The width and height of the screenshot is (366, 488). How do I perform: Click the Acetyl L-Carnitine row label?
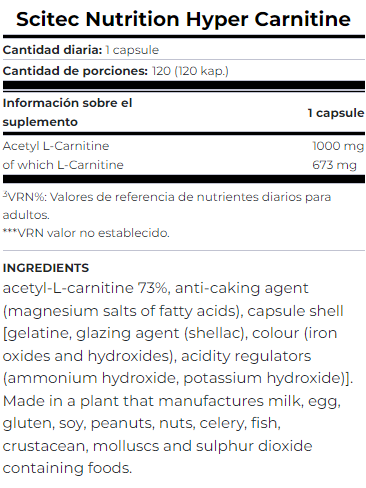56,146
